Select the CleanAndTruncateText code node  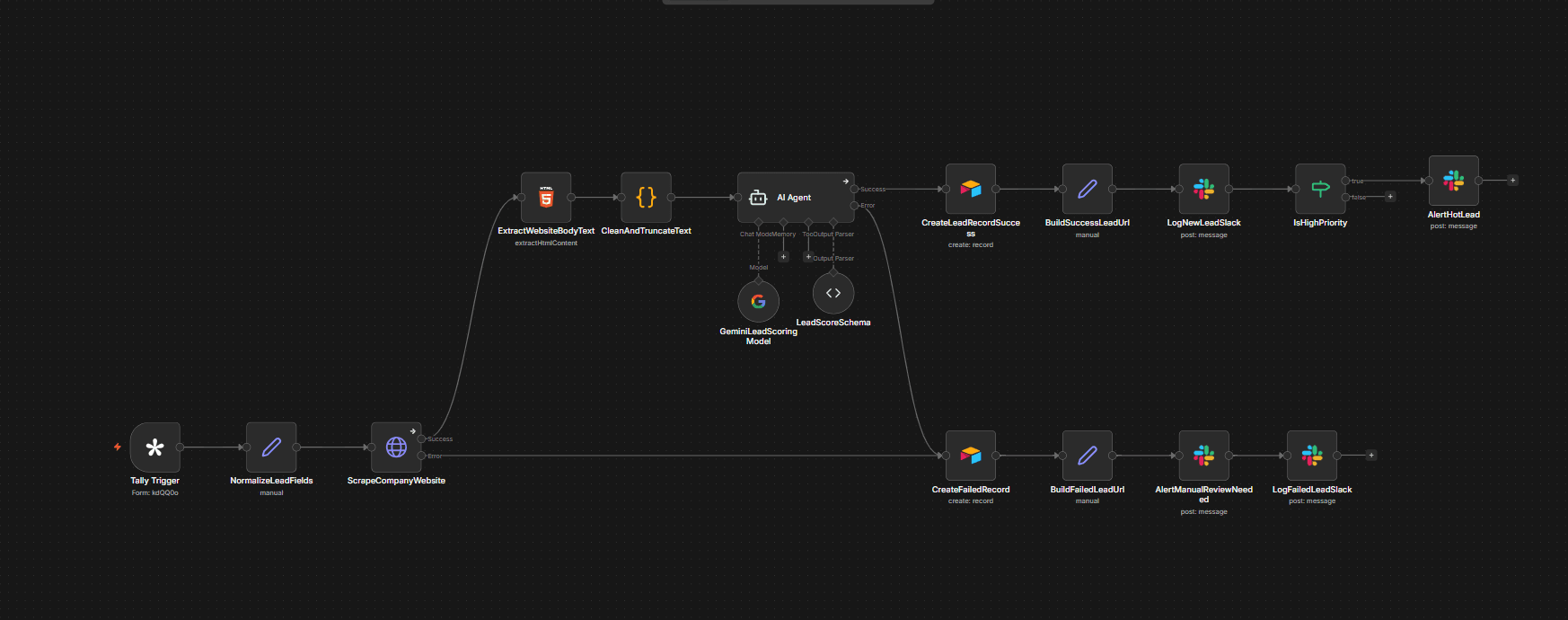click(x=646, y=198)
